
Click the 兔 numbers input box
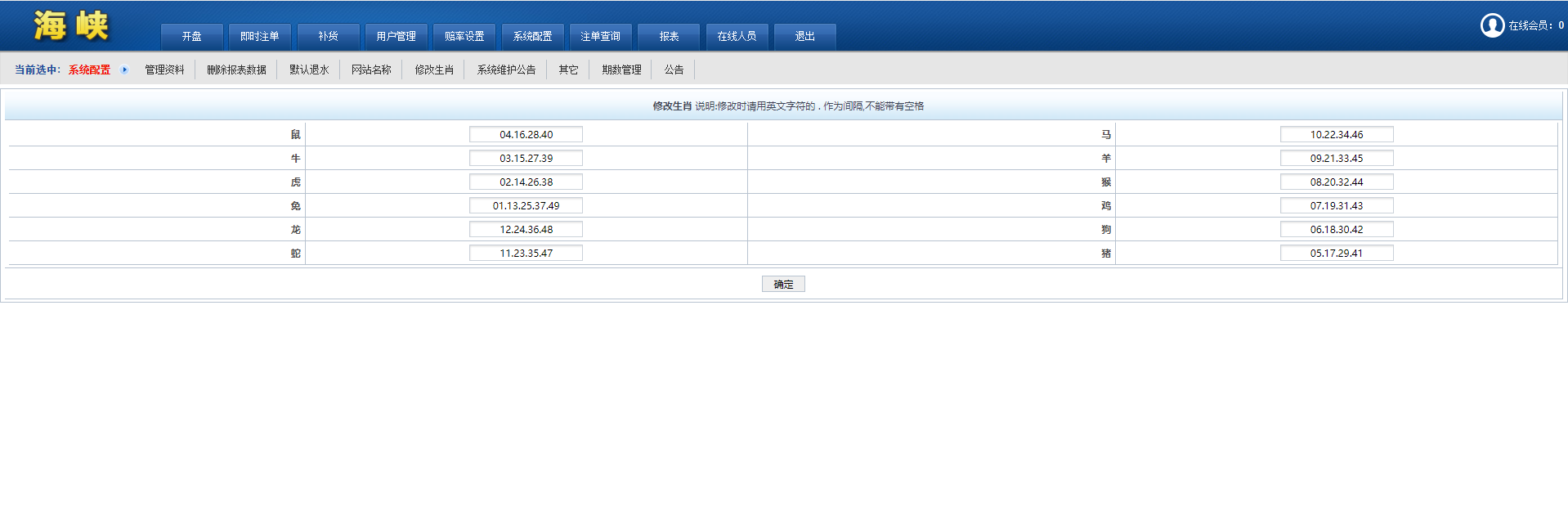pos(526,206)
